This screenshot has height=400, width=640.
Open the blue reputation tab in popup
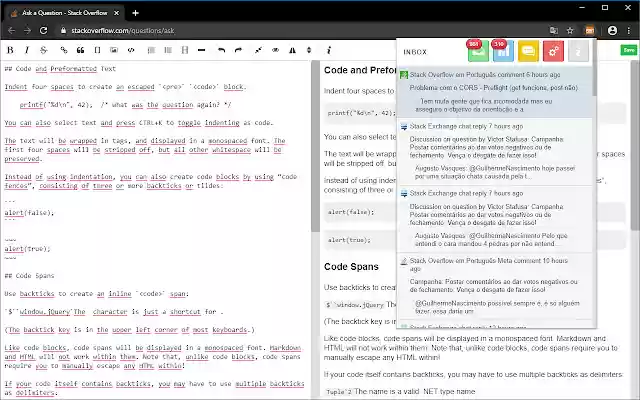click(x=500, y=50)
